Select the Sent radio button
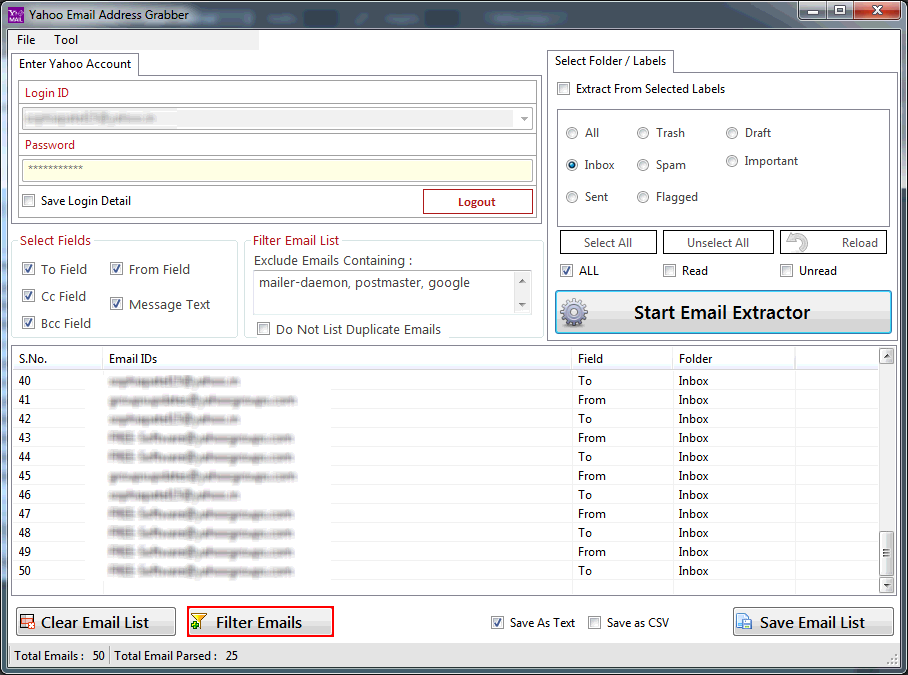 click(x=572, y=197)
